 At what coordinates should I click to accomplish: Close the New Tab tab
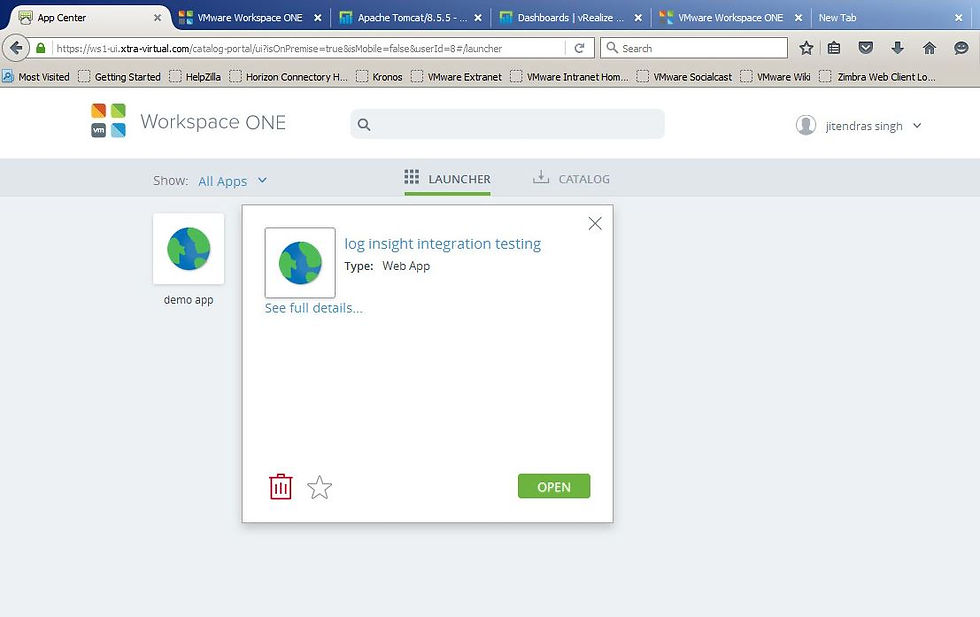coord(959,18)
